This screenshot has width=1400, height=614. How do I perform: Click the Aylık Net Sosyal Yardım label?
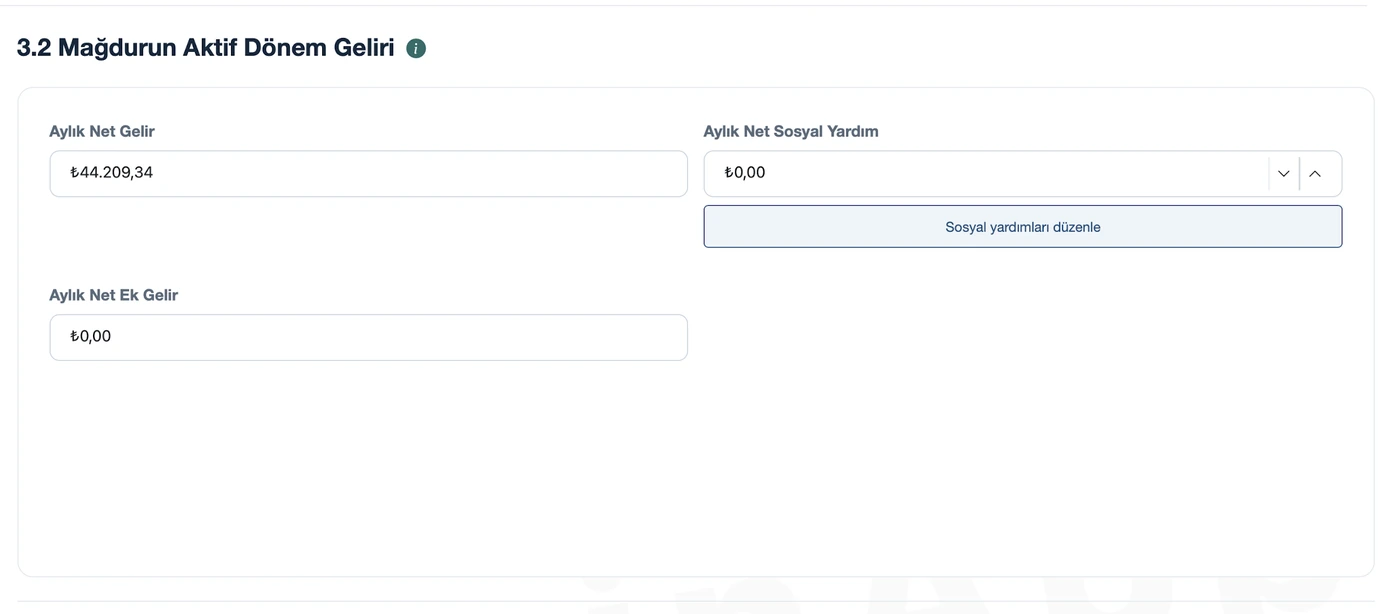coord(791,131)
